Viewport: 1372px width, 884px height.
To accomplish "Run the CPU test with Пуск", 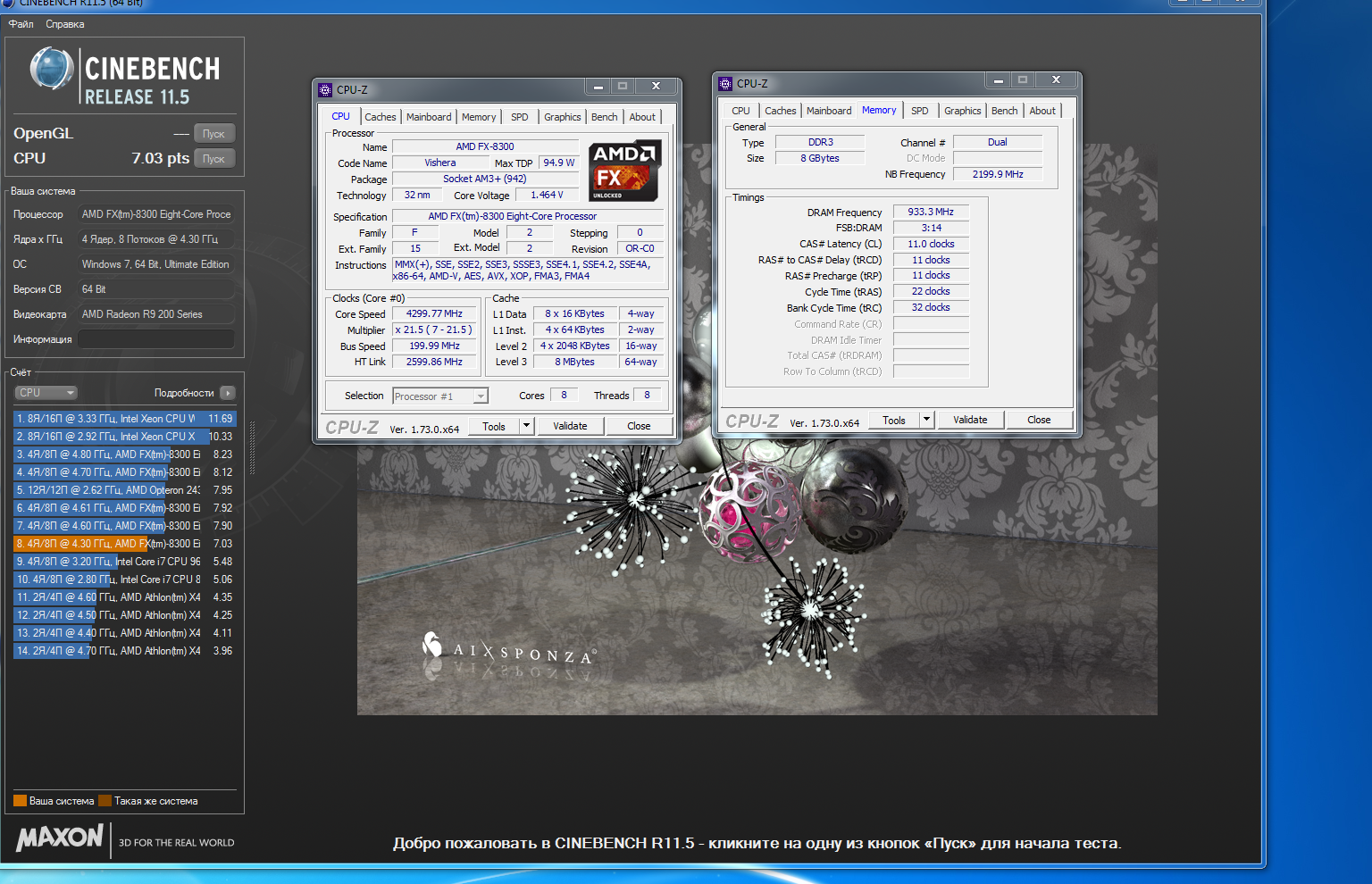I will coord(213,158).
